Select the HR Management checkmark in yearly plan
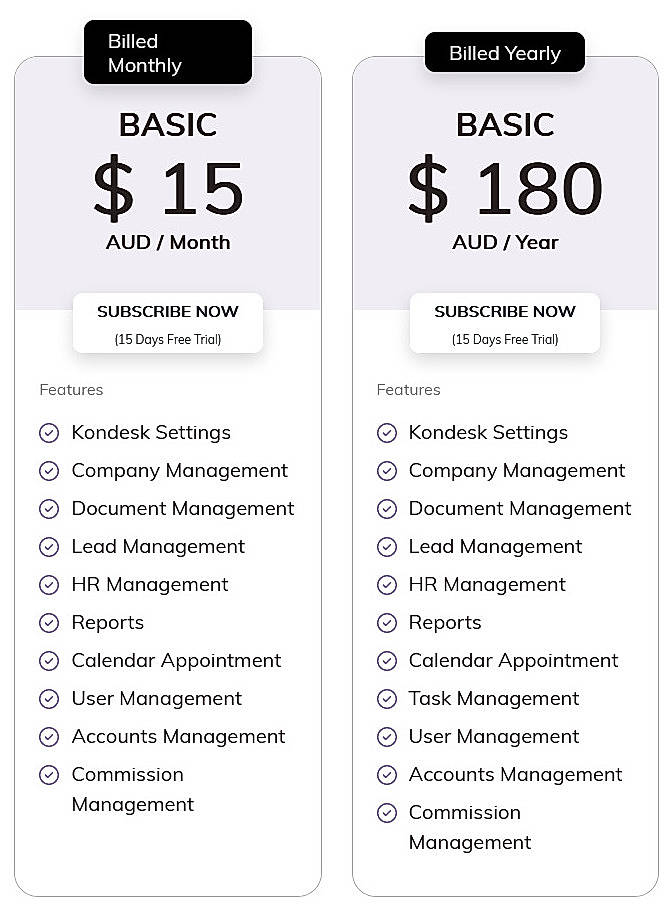670x913 pixels. pos(387,585)
